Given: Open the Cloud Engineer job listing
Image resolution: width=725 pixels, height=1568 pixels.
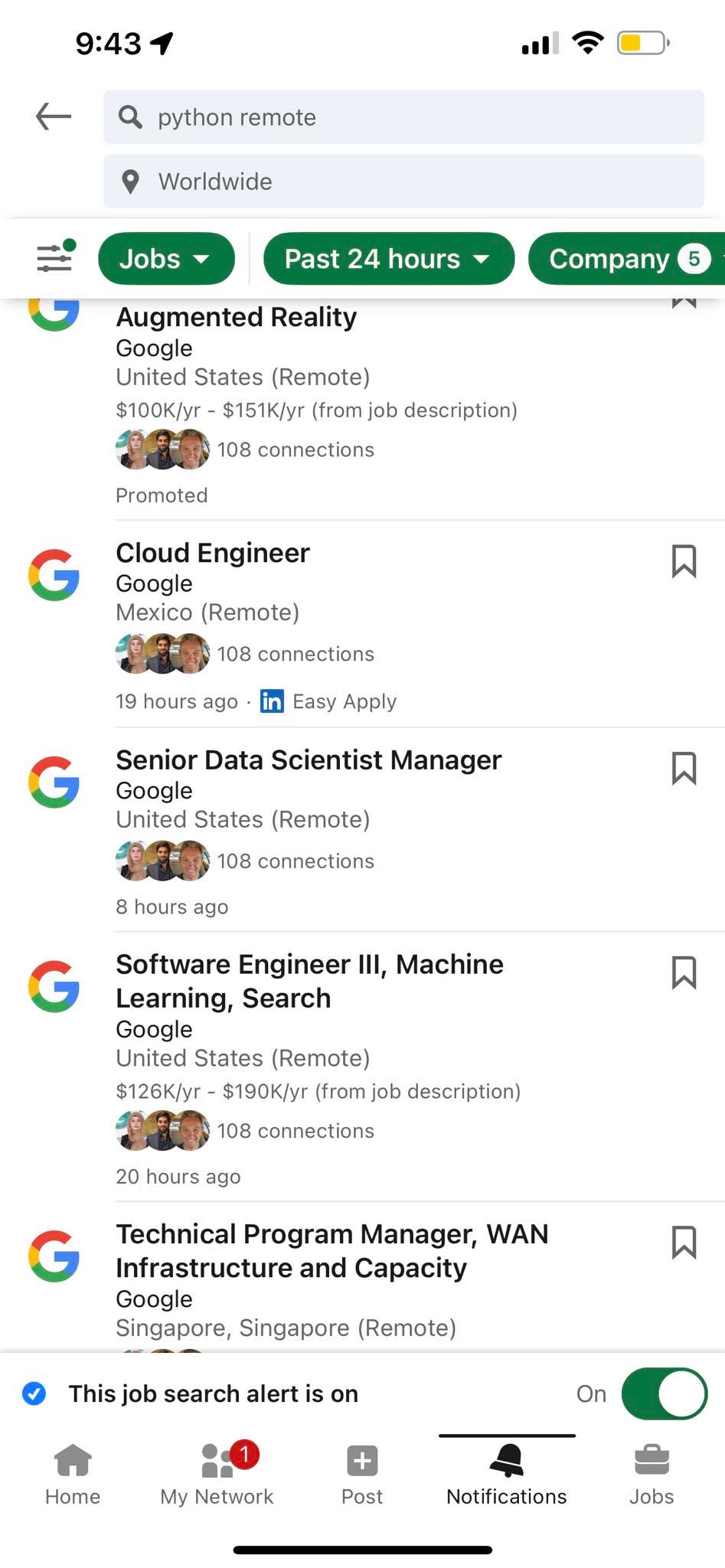Looking at the screenshot, I should (213, 553).
